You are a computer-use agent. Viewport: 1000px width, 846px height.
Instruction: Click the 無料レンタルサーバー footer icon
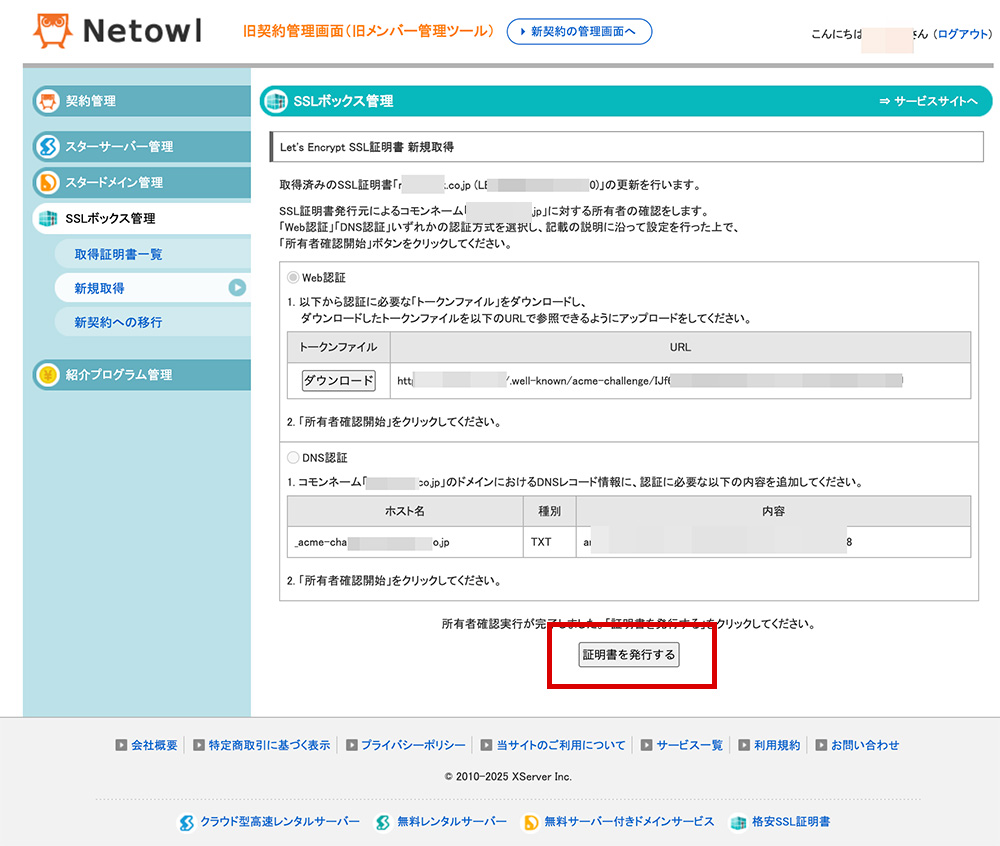(x=381, y=822)
